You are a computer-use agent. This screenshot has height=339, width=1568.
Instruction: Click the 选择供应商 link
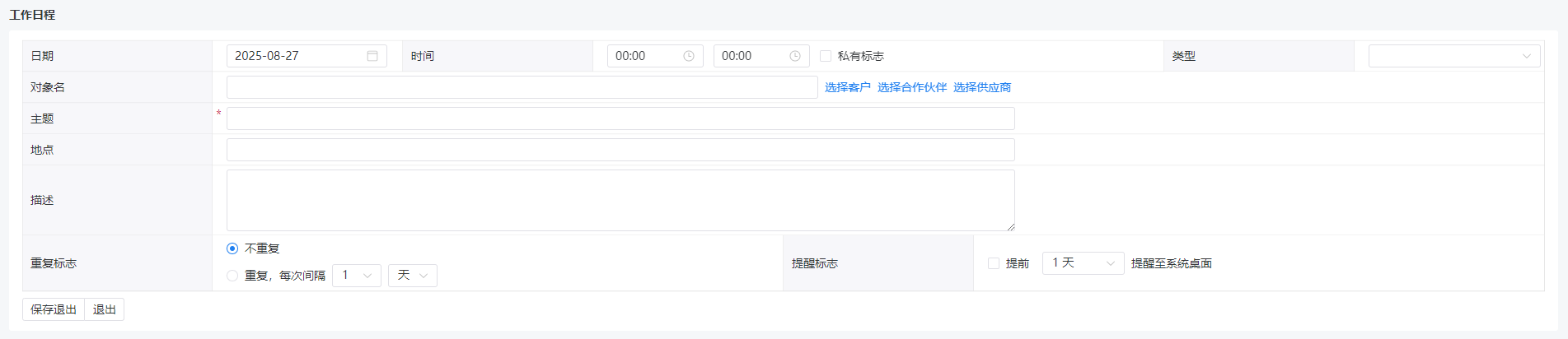click(981, 87)
